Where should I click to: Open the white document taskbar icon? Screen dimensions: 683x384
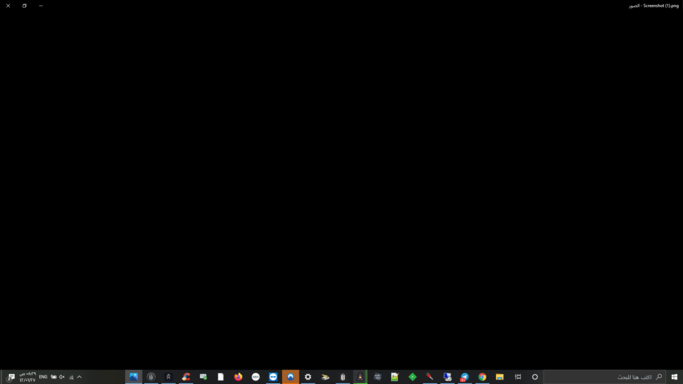(221, 377)
